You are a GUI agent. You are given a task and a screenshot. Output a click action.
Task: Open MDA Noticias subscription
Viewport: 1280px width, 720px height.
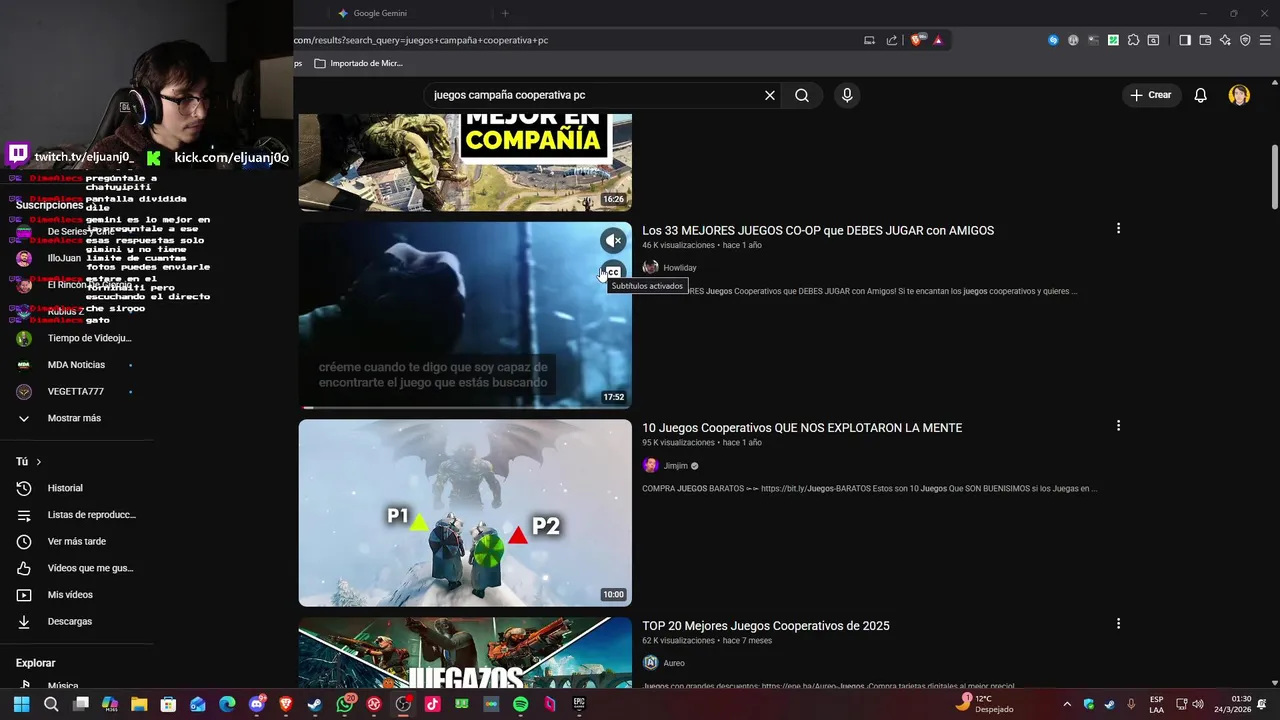tap(76, 365)
